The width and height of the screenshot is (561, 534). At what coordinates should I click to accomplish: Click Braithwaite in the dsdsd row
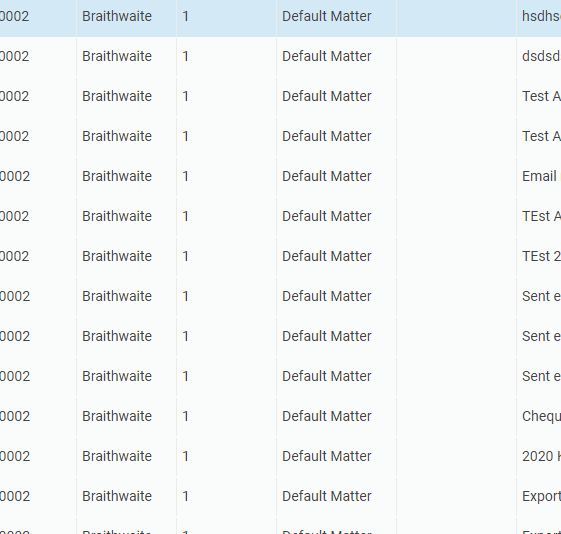[117, 57]
